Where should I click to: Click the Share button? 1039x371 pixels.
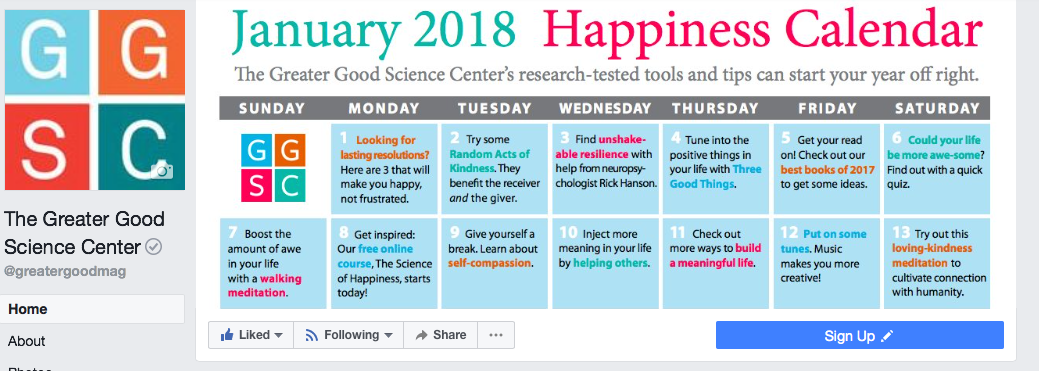(x=440, y=335)
